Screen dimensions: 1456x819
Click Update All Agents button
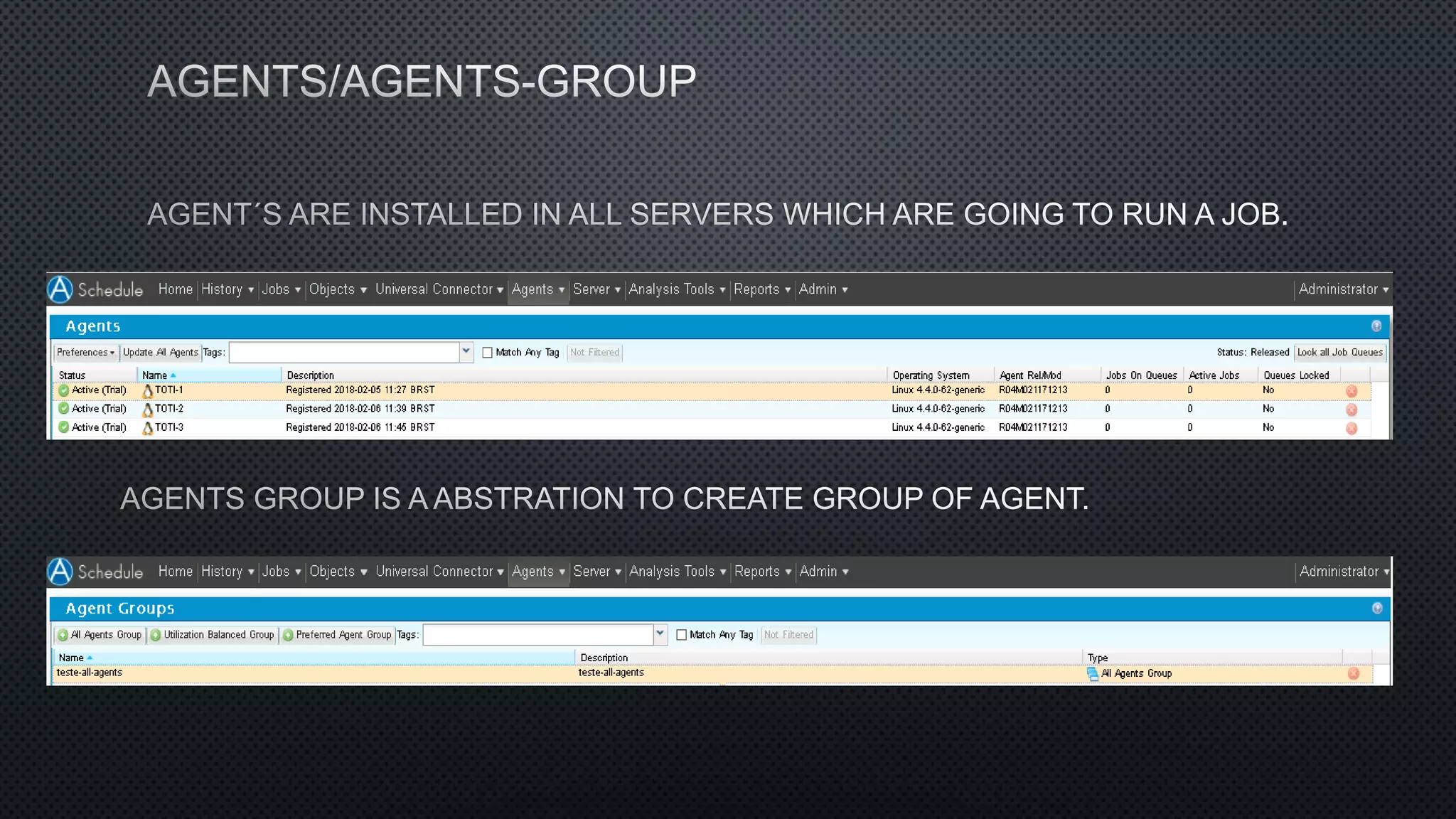pos(161,353)
